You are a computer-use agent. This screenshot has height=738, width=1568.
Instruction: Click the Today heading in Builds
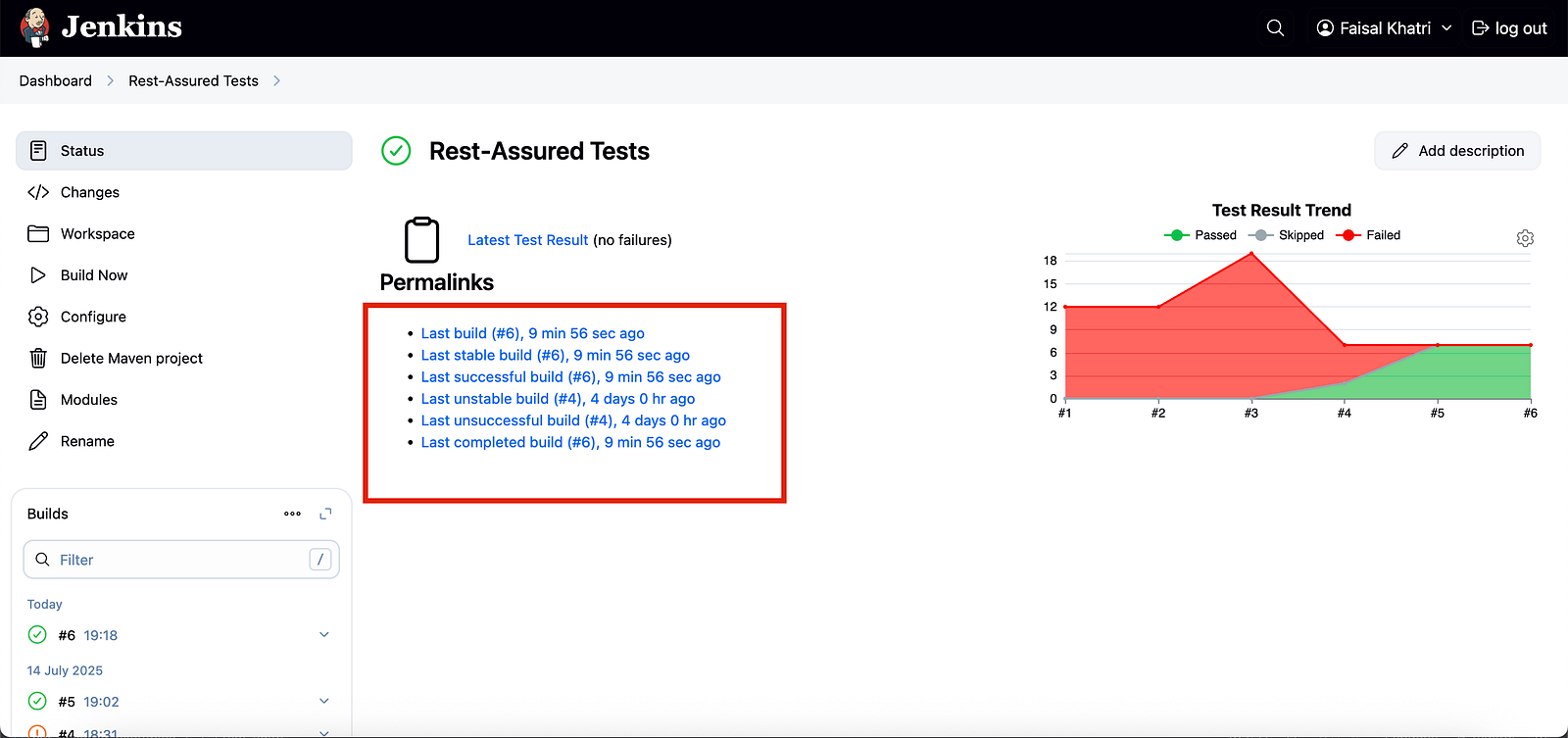(x=44, y=604)
